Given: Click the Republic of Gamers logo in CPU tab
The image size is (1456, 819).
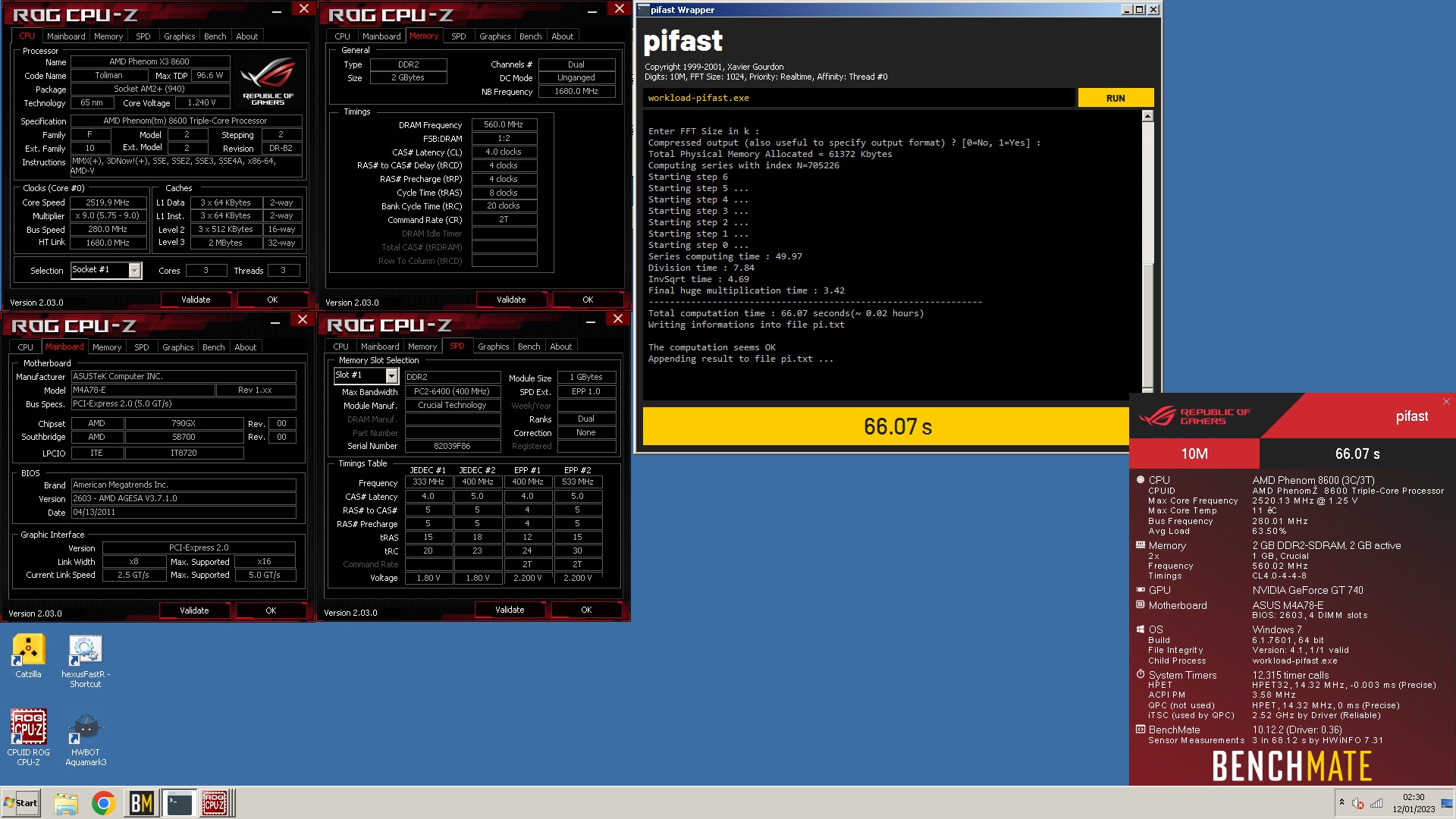Looking at the screenshot, I should [268, 82].
